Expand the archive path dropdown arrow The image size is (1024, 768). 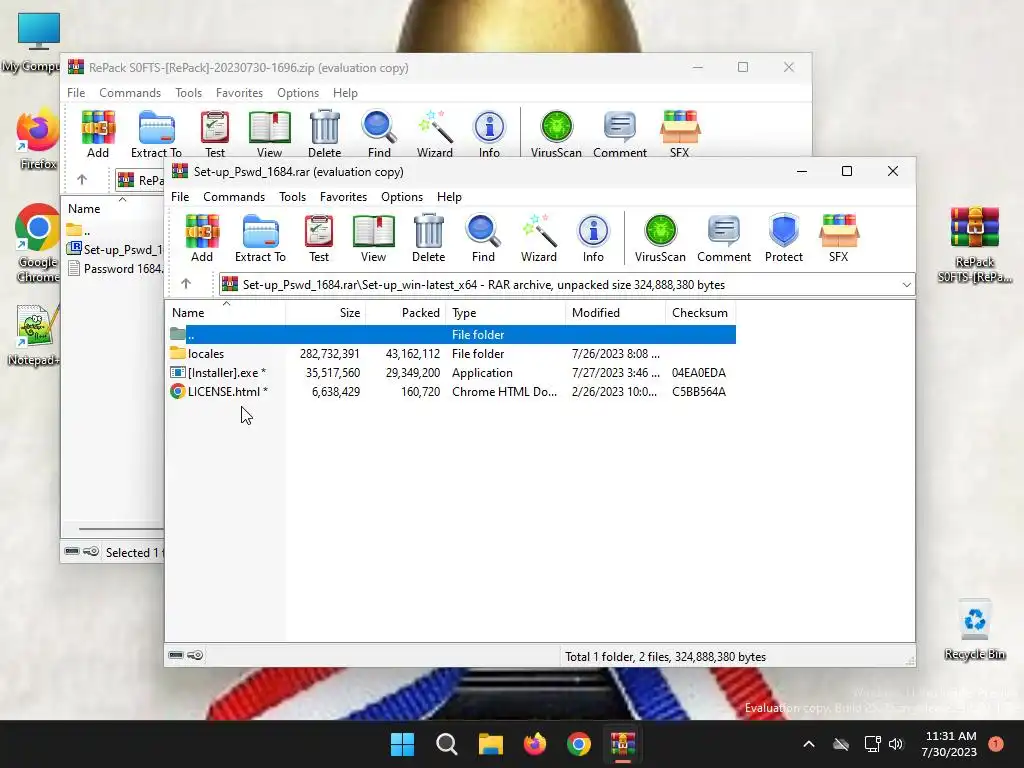point(906,285)
